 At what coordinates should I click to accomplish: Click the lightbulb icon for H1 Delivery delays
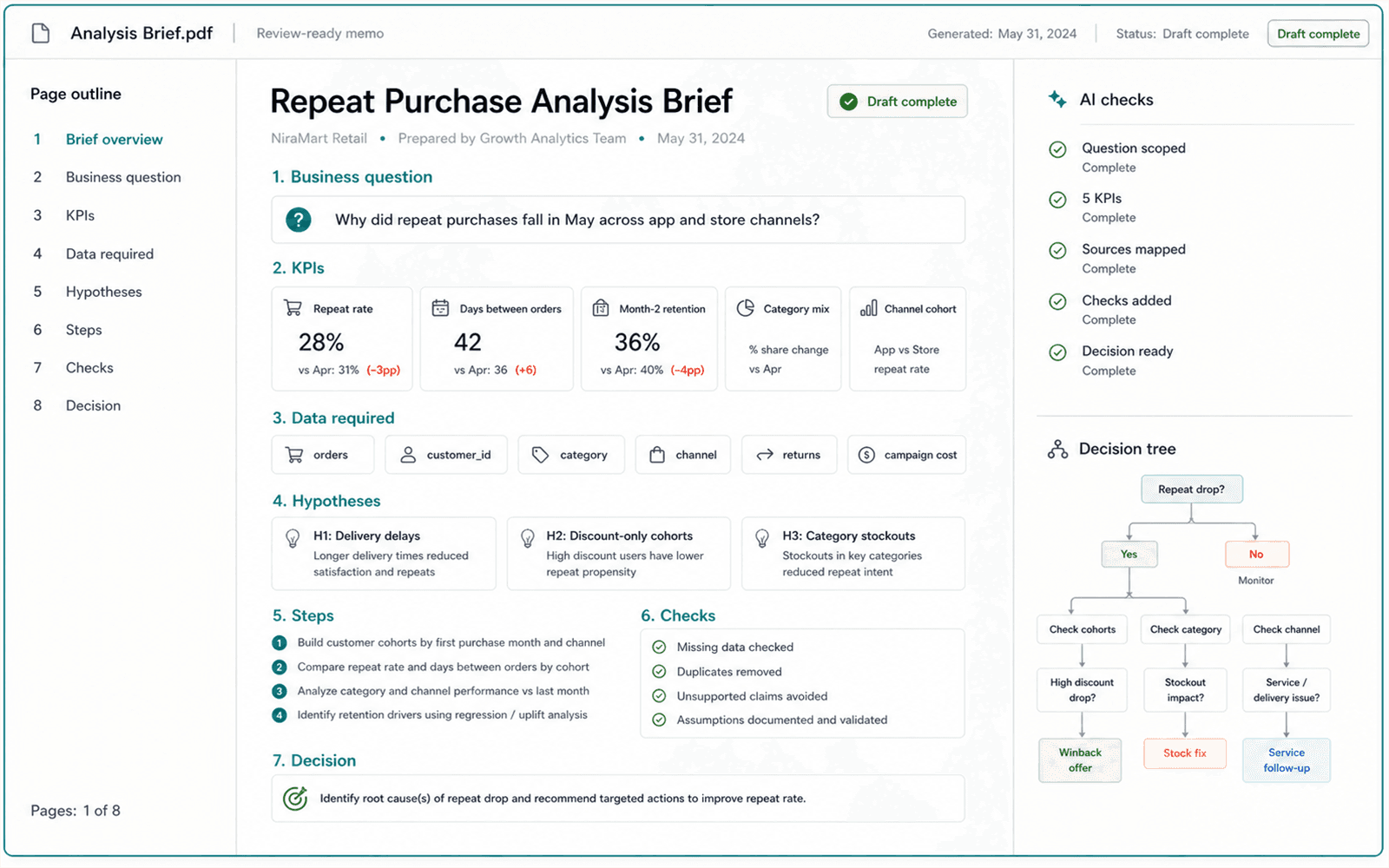point(293,538)
